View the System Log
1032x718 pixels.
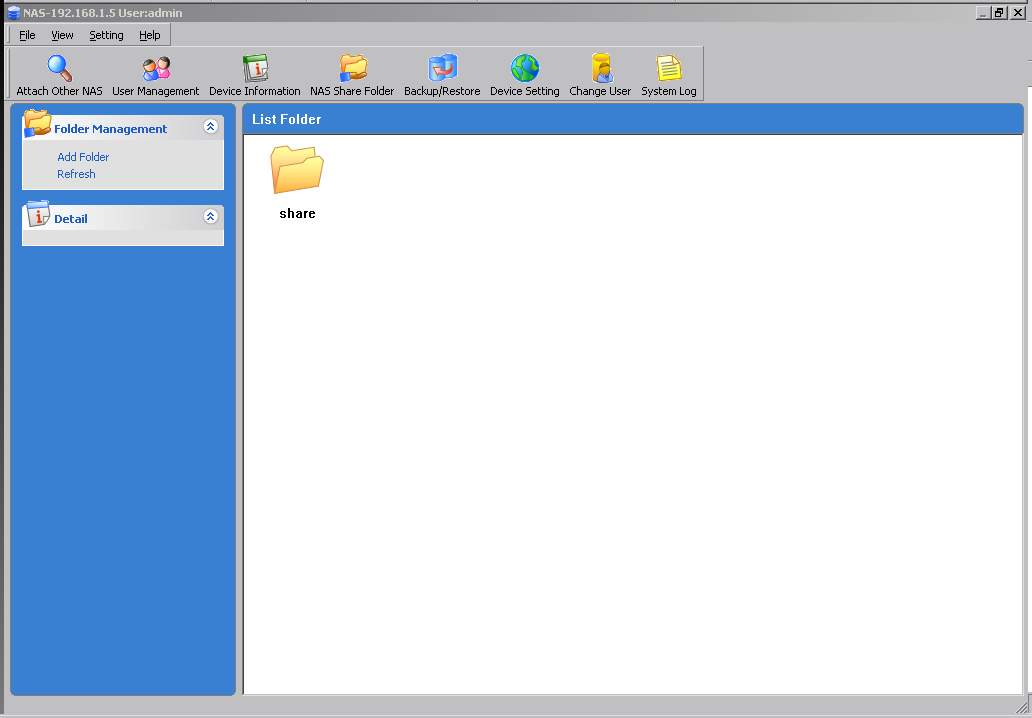point(669,75)
